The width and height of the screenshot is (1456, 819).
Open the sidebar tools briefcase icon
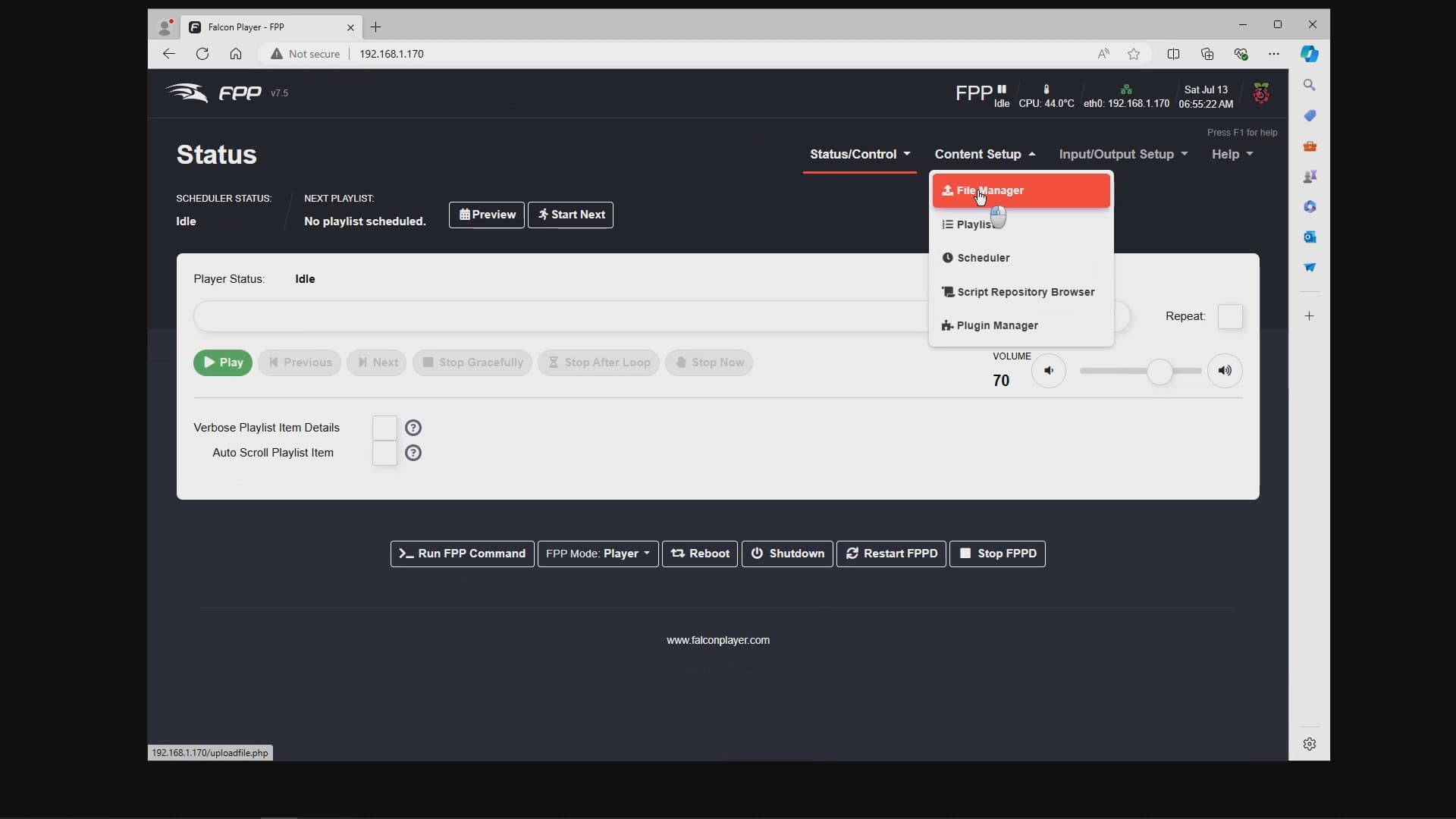point(1310,146)
